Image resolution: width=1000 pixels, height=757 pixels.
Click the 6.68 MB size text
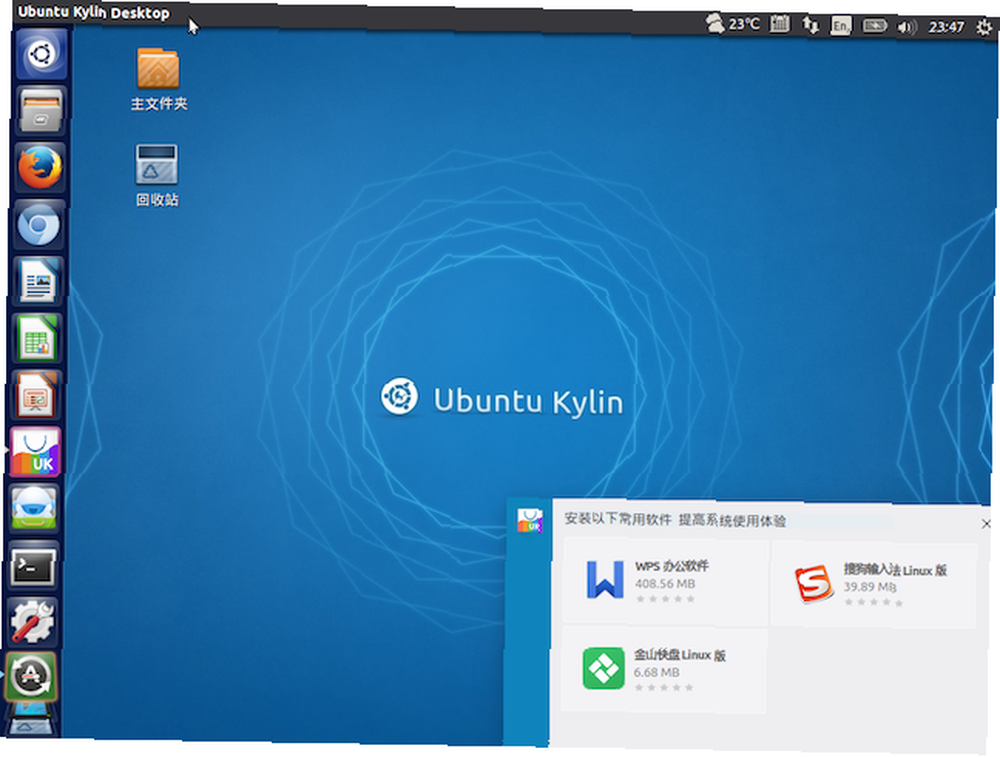[x=656, y=672]
